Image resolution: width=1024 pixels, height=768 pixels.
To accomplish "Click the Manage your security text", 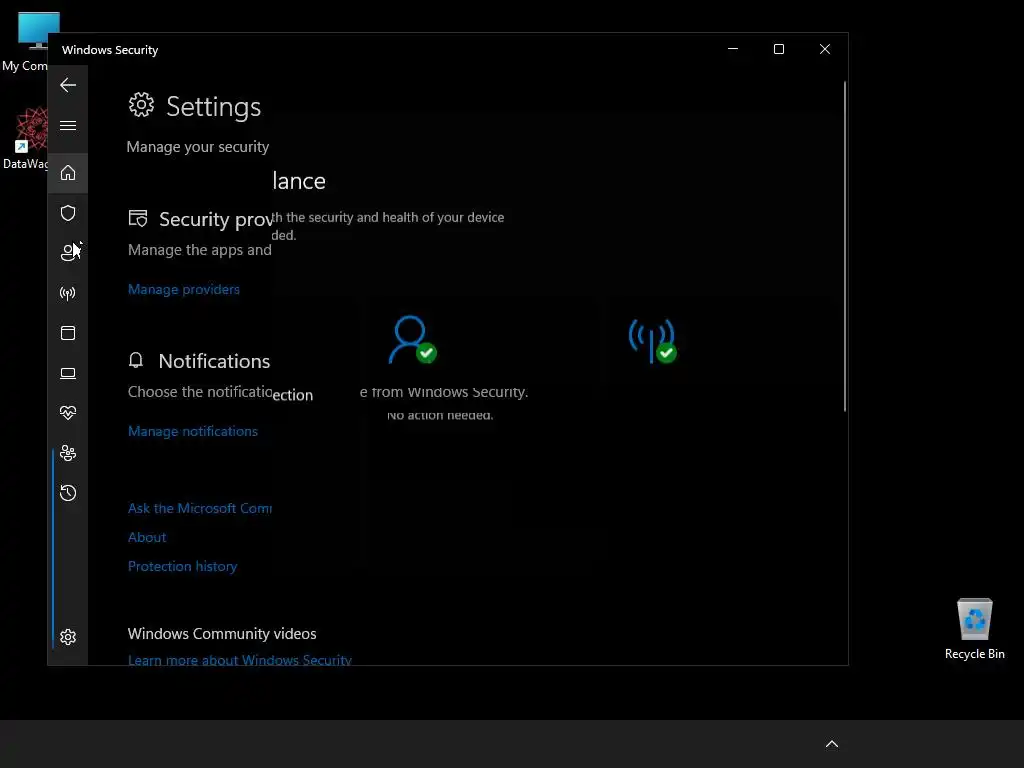I will point(198,147).
